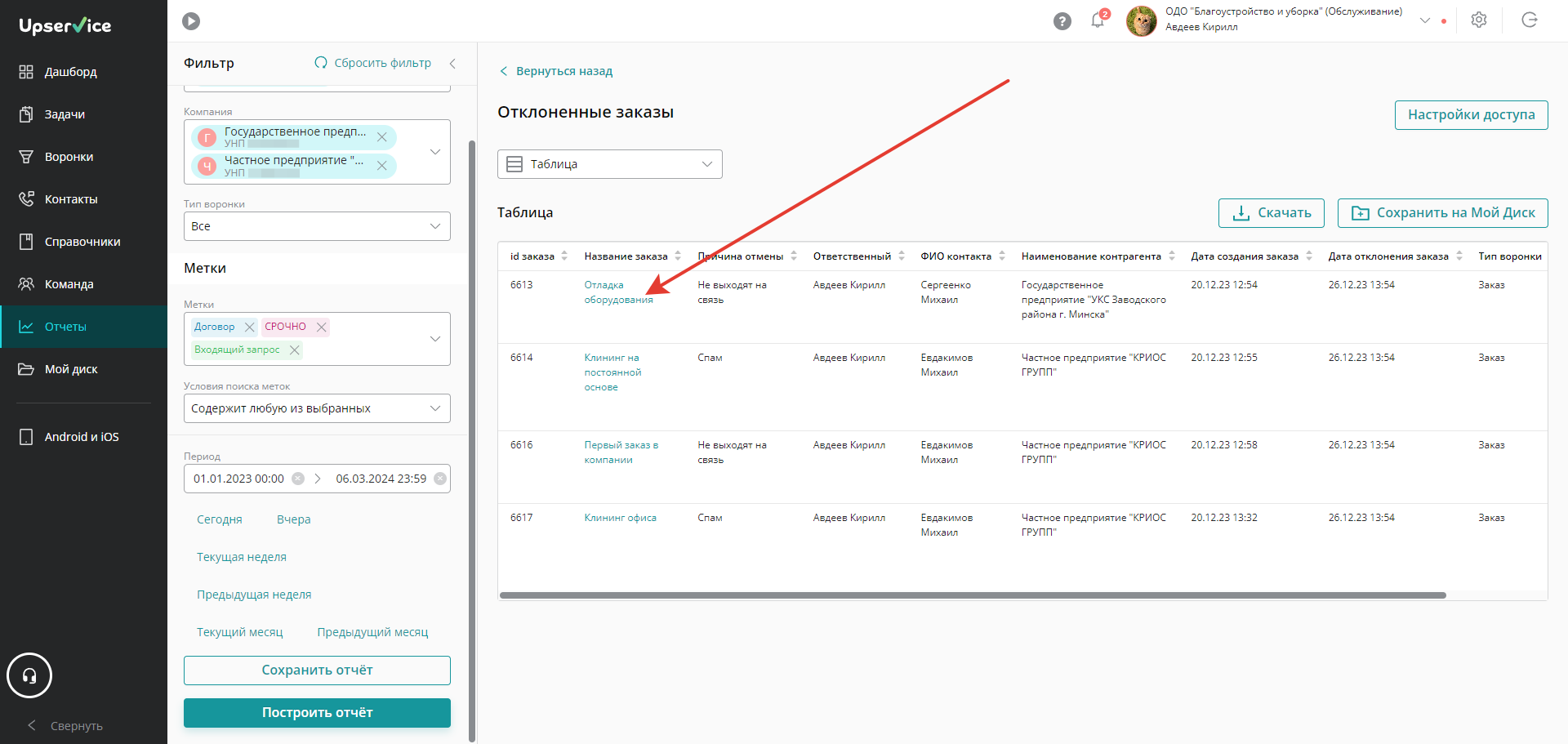Open the Задачи section
1568x744 pixels.
coord(83,114)
